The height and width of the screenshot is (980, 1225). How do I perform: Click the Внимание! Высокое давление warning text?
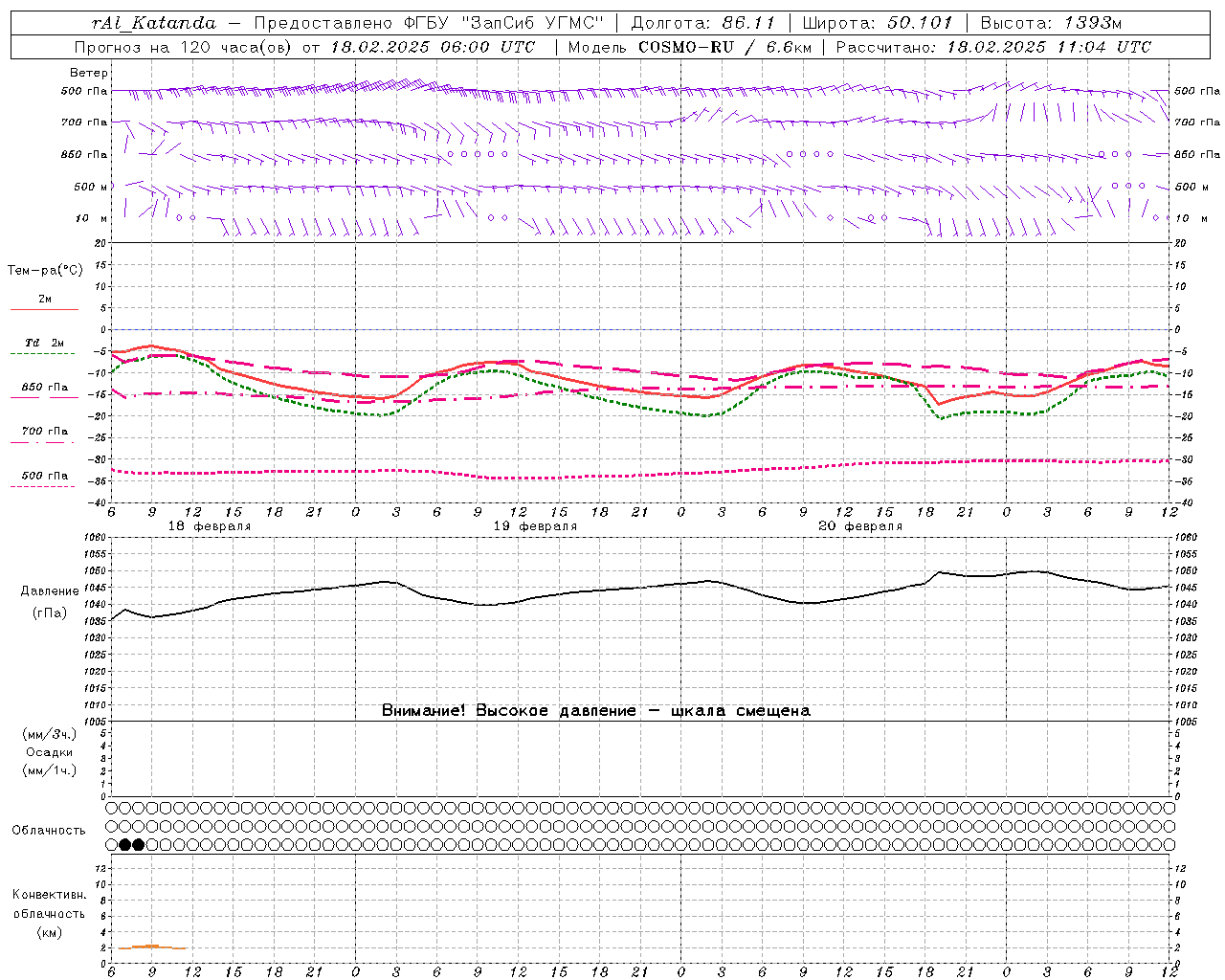tap(596, 710)
